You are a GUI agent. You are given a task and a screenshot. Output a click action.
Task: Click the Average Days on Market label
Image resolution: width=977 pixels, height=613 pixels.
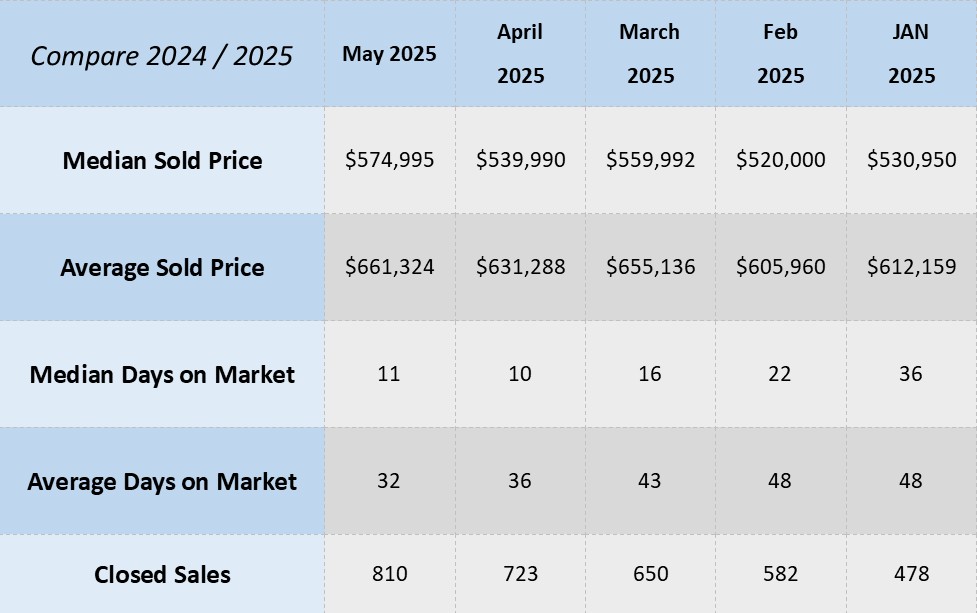pos(162,481)
